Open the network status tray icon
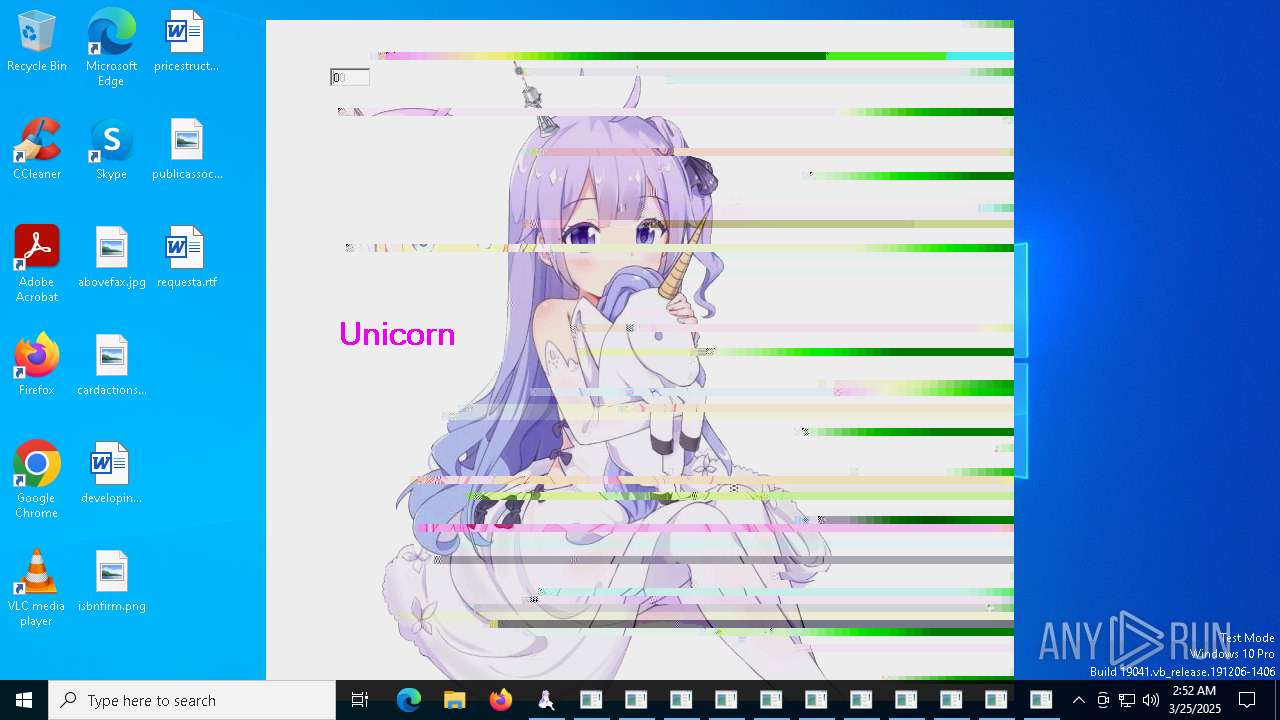 click(x=1127, y=700)
